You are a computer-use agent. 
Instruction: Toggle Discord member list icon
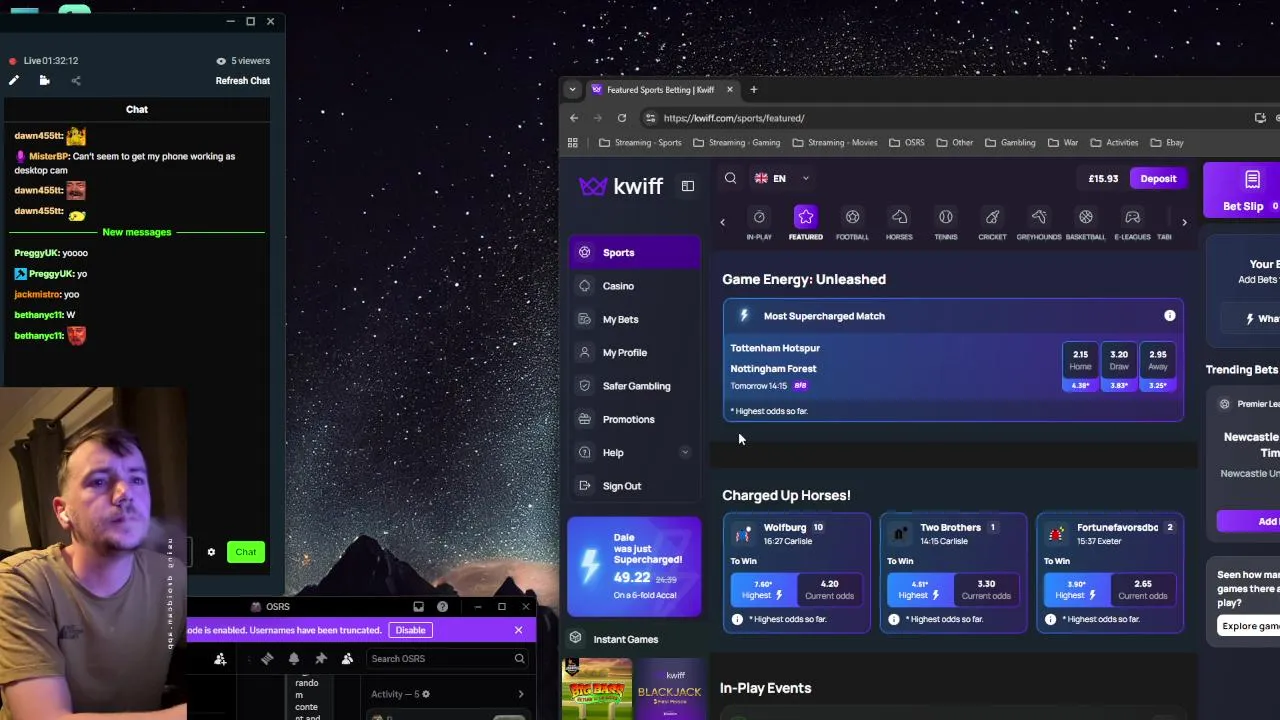(x=347, y=659)
